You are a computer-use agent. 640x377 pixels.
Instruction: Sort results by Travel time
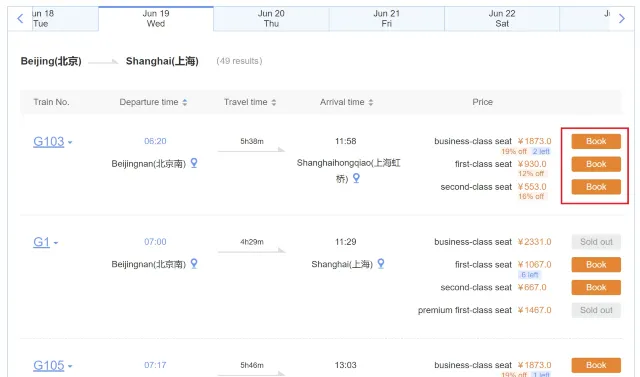pyautogui.click(x=250, y=102)
